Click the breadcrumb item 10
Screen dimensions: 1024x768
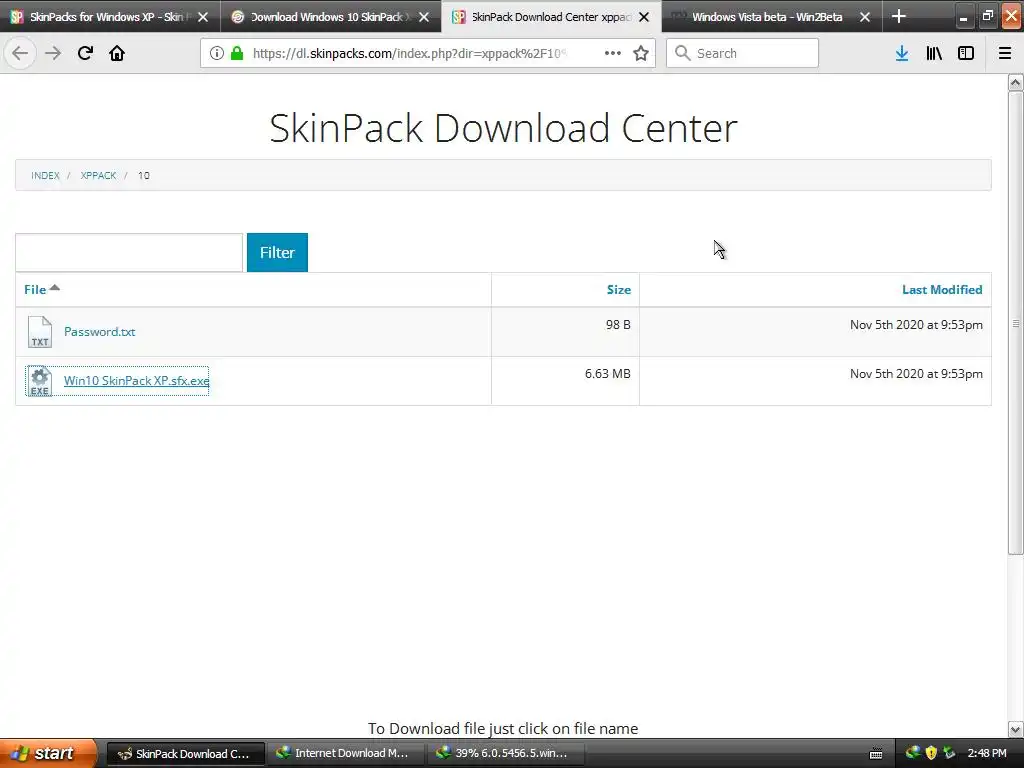144,175
